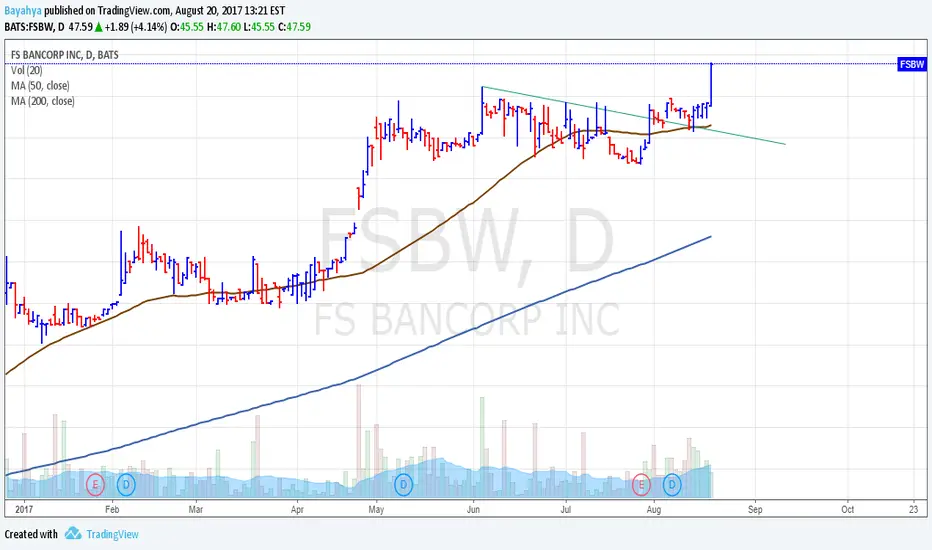Viewport: 932px width, 550px height.
Task: Click the blue 200-day moving average line
Action: coord(357,378)
